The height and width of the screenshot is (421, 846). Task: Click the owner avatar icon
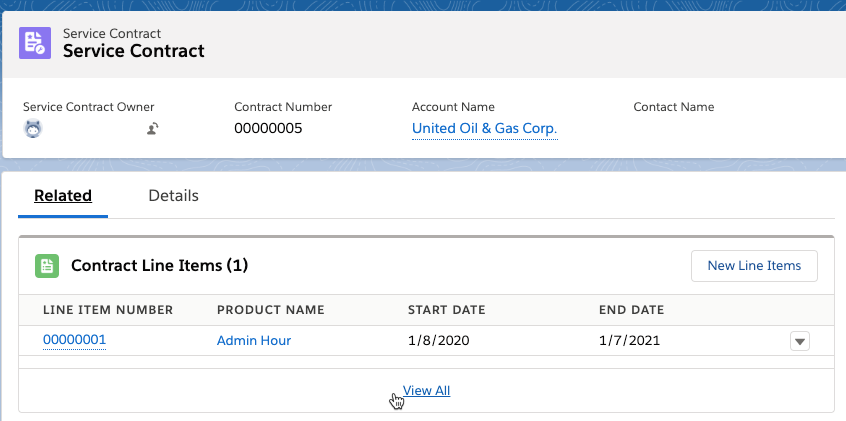point(33,129)
